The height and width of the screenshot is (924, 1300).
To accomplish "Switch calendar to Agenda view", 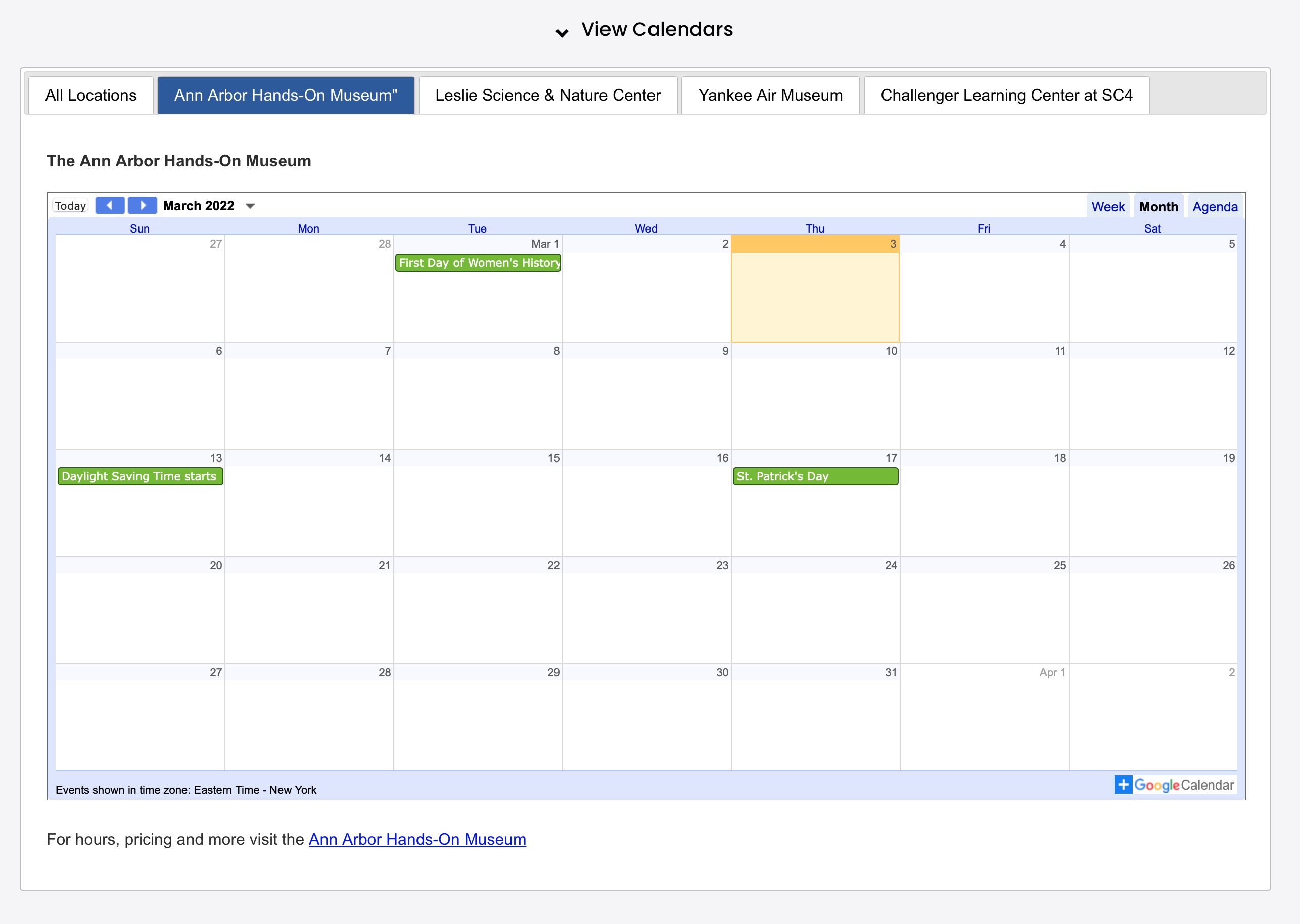I will pos(1215,207).
